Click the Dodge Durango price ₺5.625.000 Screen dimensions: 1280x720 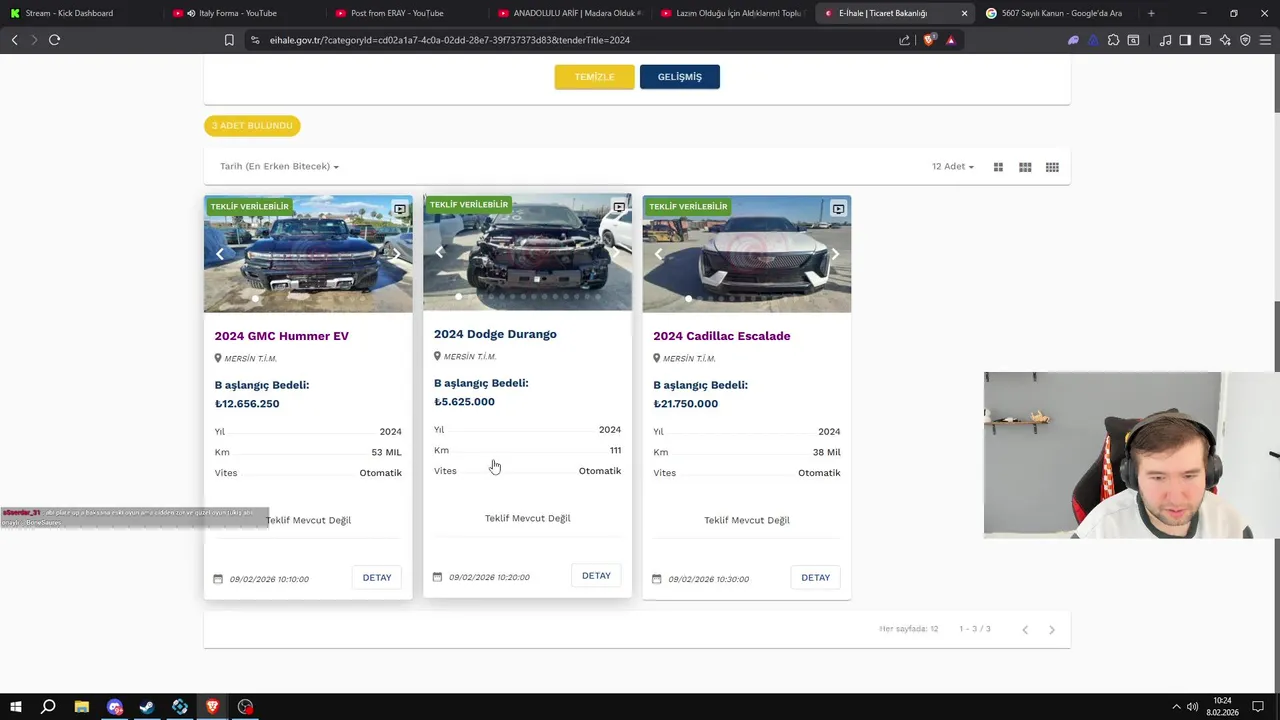[464, 402]
